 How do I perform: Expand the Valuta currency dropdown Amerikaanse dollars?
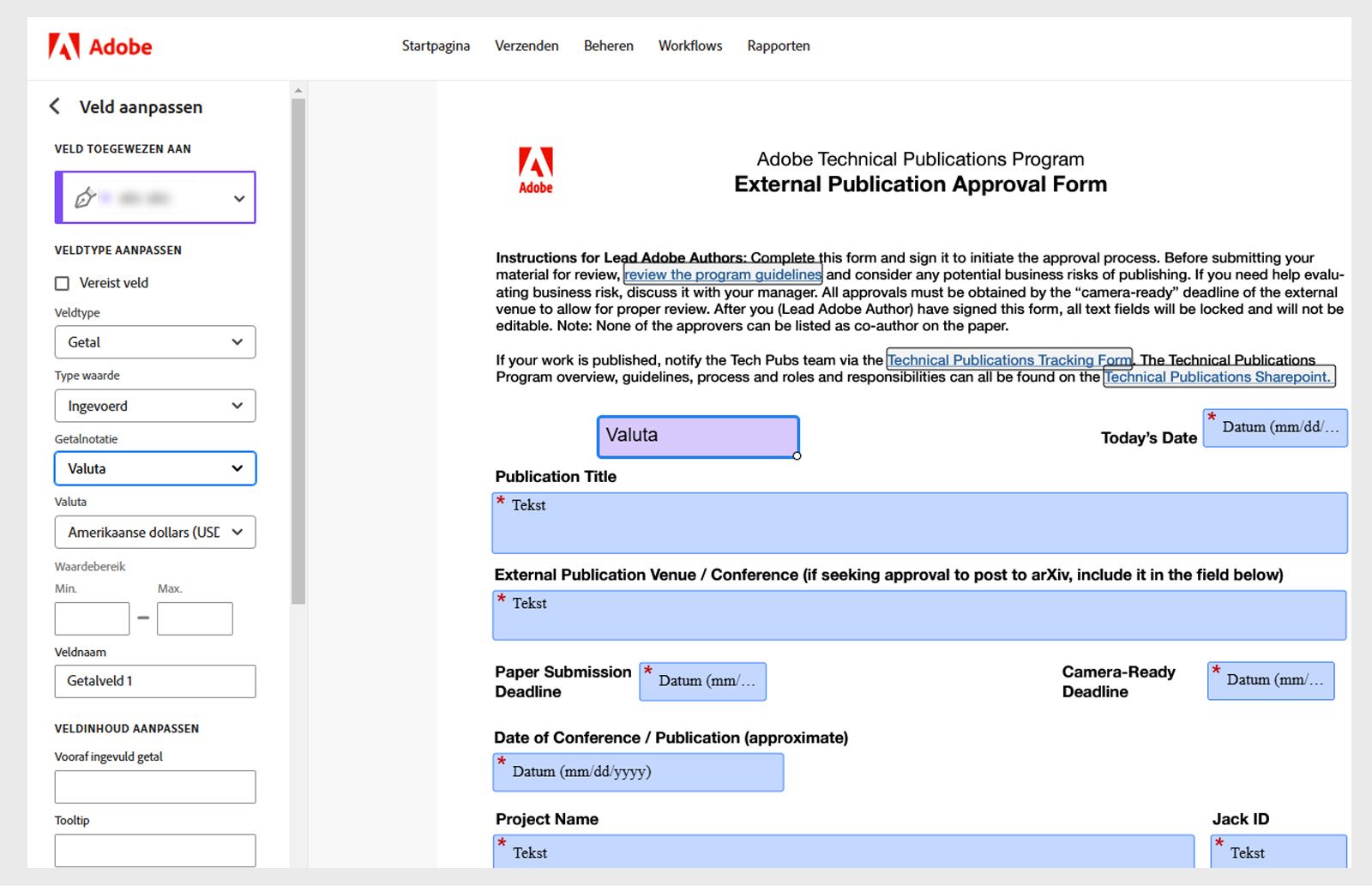pyautogui.click(x=155, y=532)
